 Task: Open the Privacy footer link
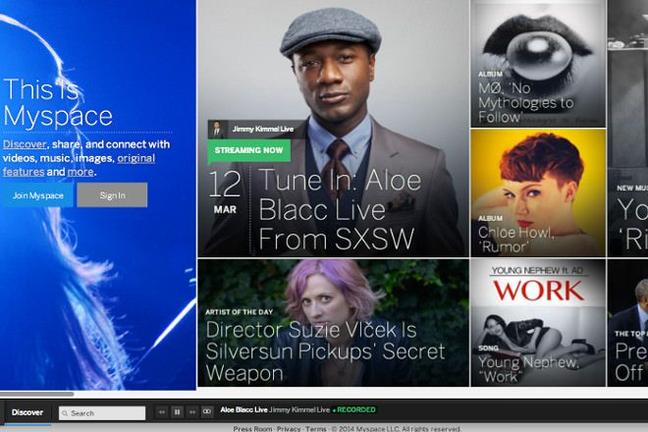pos(288,429)
